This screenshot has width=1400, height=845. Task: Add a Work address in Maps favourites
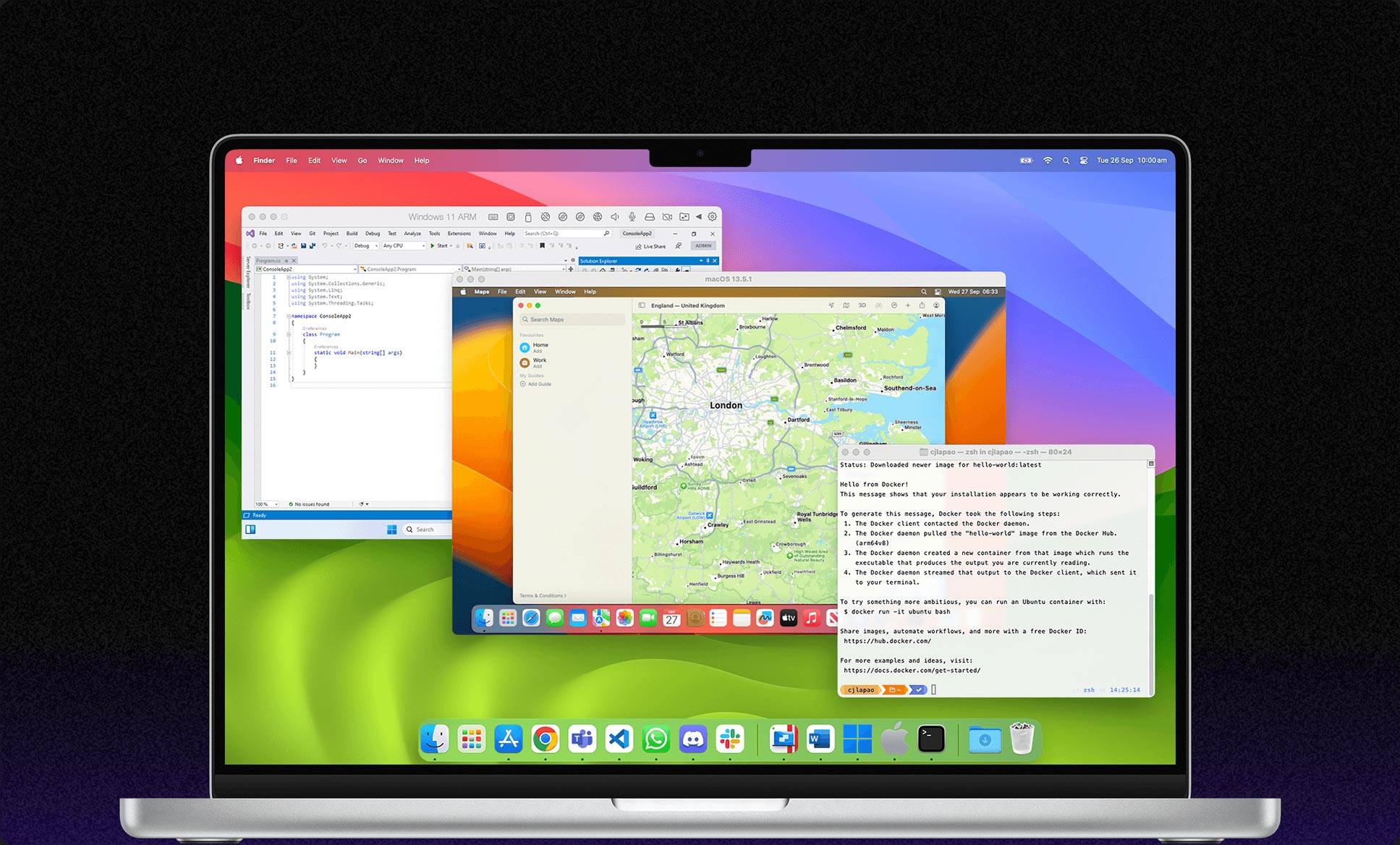tap(537, 366)
